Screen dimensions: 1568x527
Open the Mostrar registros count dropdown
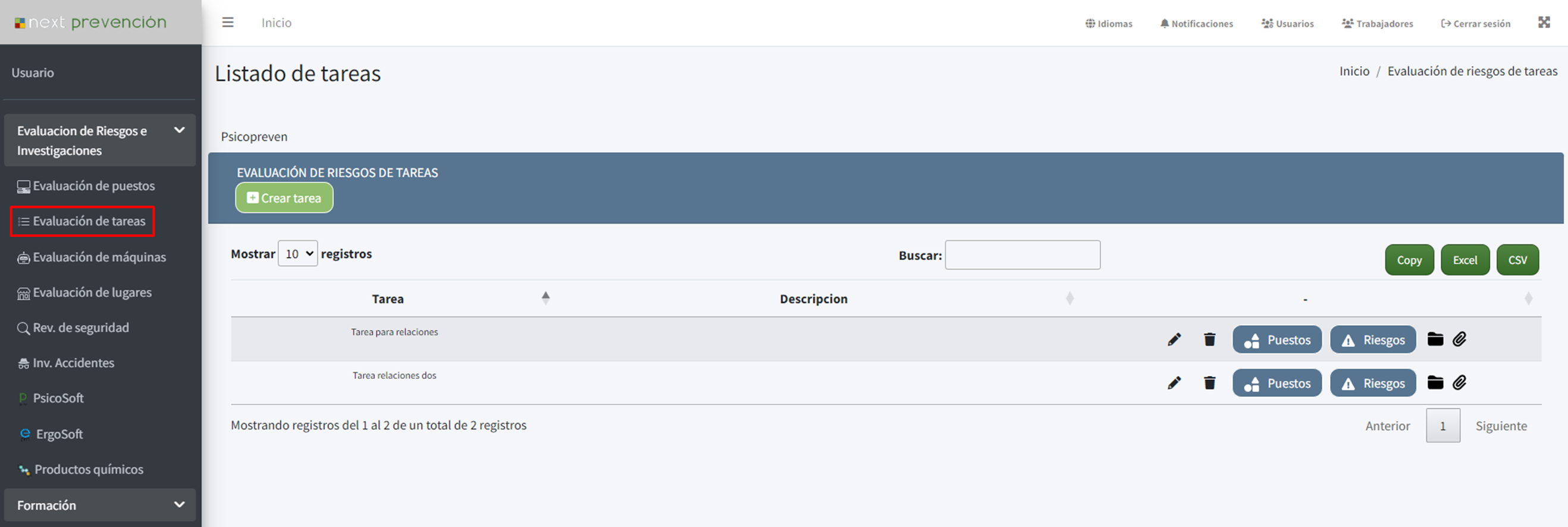coord(297,254)
